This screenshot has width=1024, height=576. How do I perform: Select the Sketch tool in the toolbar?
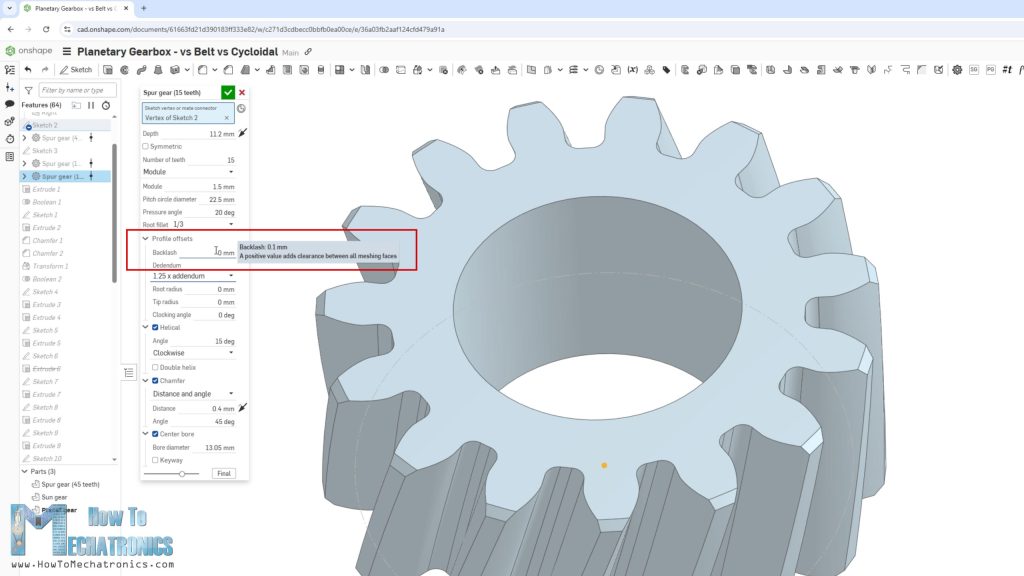click(76, 69)
